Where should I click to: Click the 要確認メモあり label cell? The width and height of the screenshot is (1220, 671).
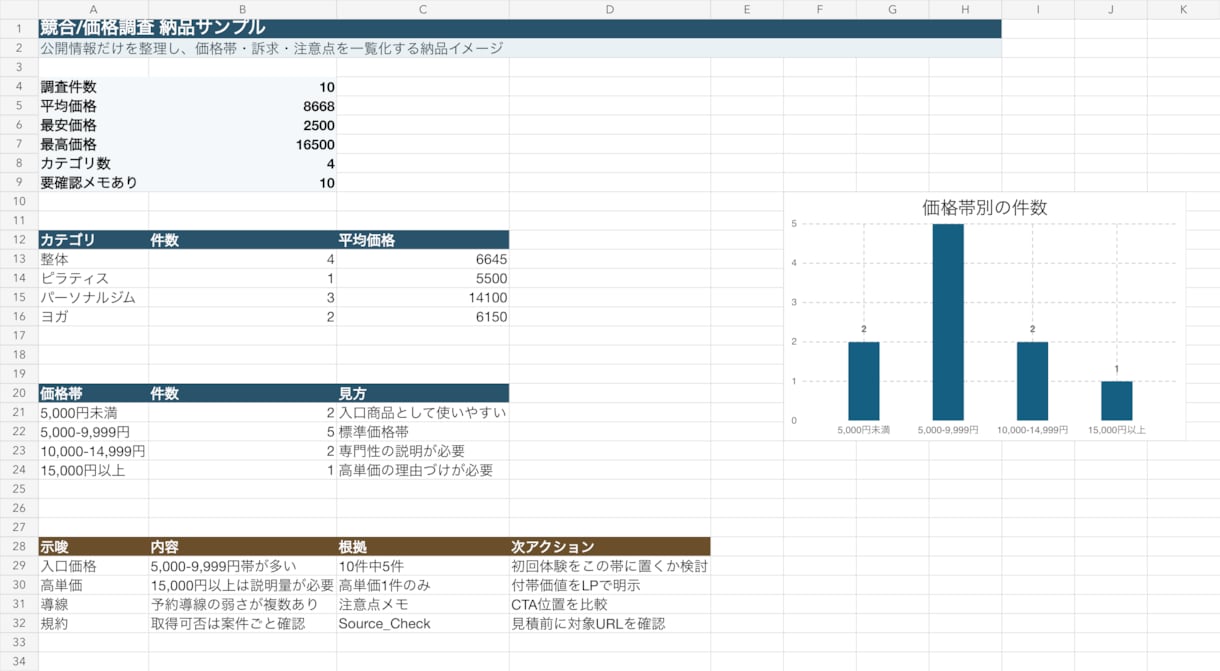[x=93, y=182]
